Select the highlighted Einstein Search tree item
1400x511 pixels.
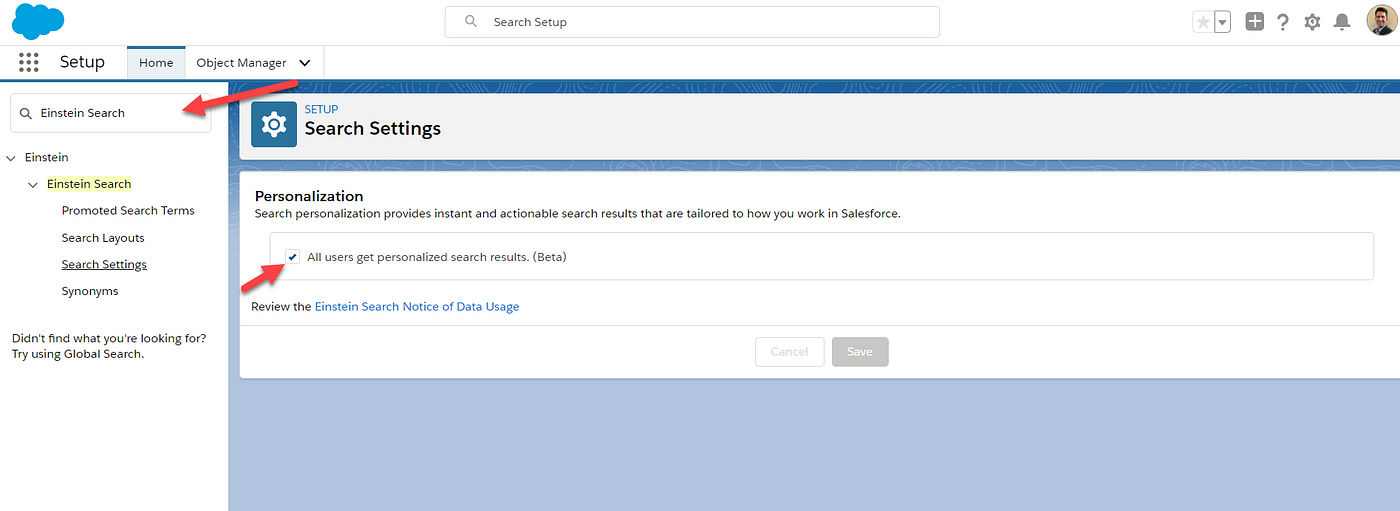coord(89,184)
